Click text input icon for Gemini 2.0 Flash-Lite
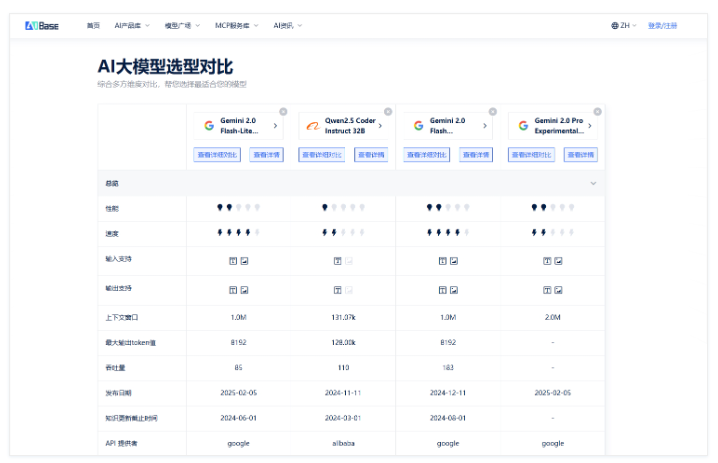The width and height of the screenshot is (718, 463). point(233,261)
